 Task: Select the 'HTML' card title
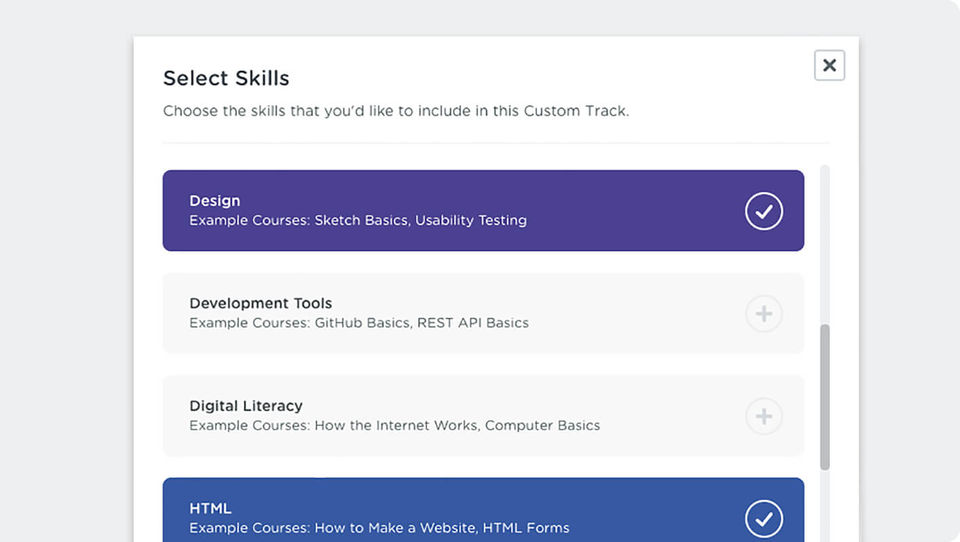210,508
